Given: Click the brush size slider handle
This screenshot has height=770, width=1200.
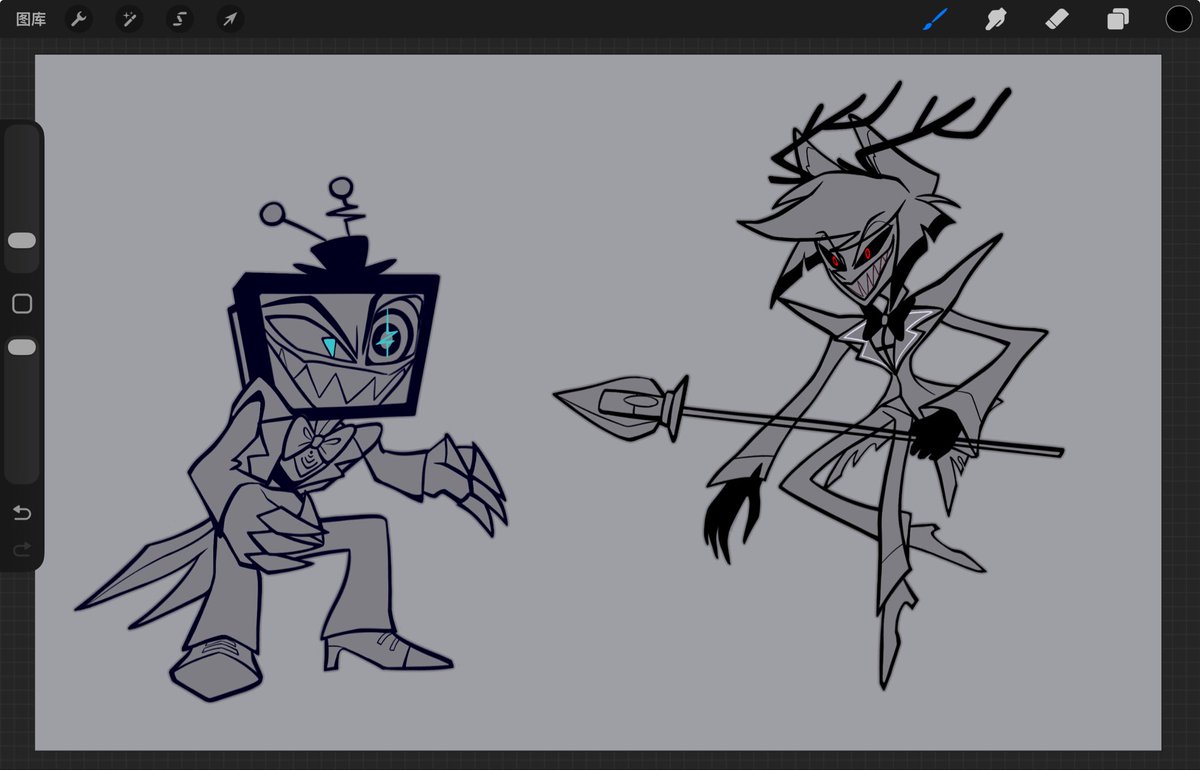Looking at the screenshot, I should [22, 241].
